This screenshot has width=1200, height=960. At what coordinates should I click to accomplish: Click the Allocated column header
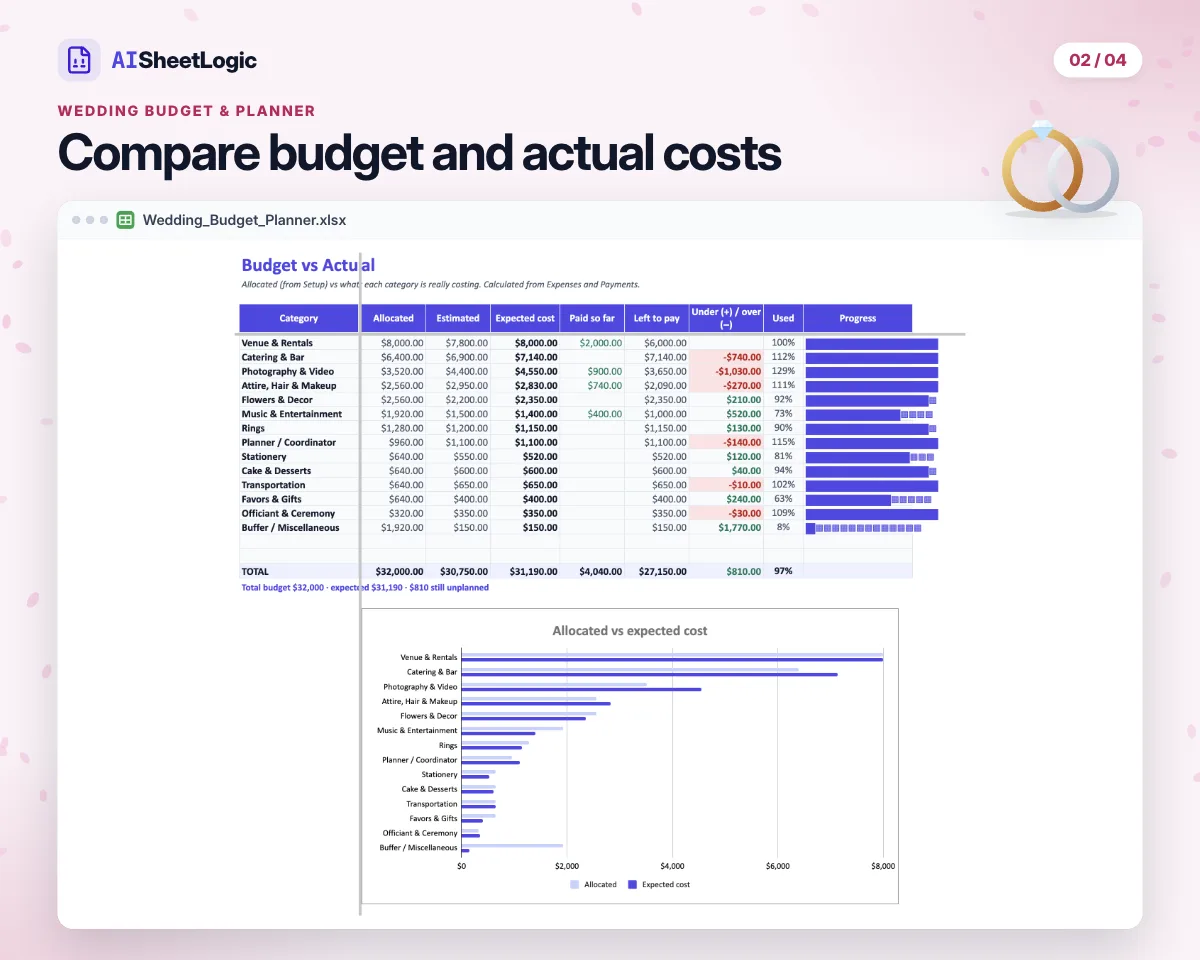point(393,318)
